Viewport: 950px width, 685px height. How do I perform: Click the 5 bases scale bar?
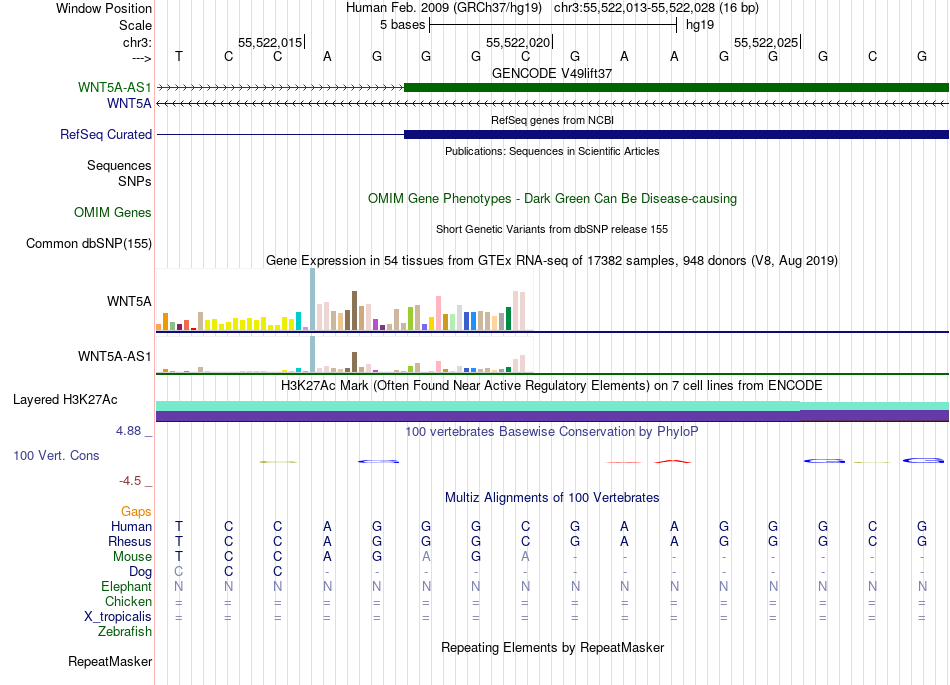pyautogui.click(x=553, y=25)
